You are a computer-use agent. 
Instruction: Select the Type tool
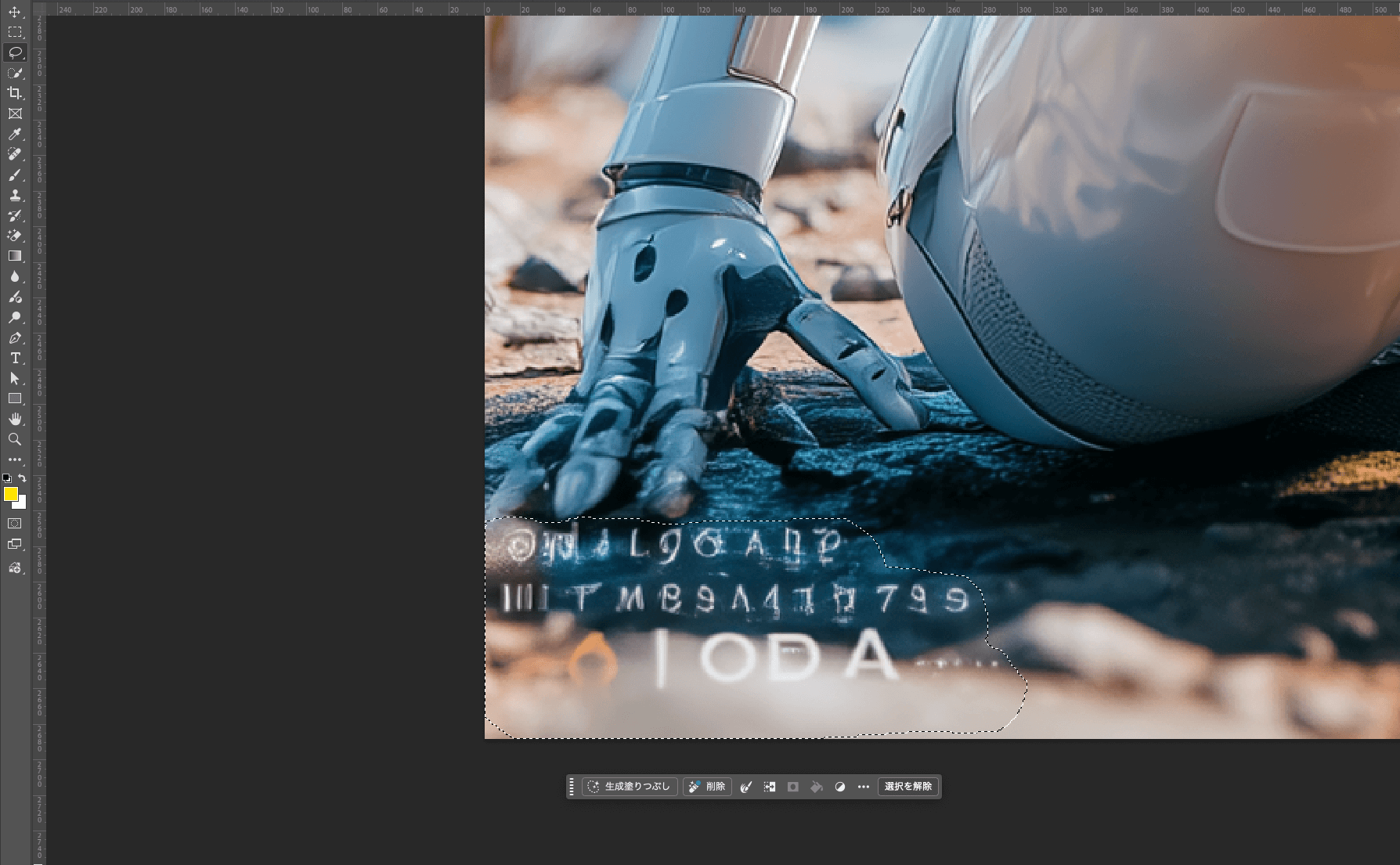(14, 359)
